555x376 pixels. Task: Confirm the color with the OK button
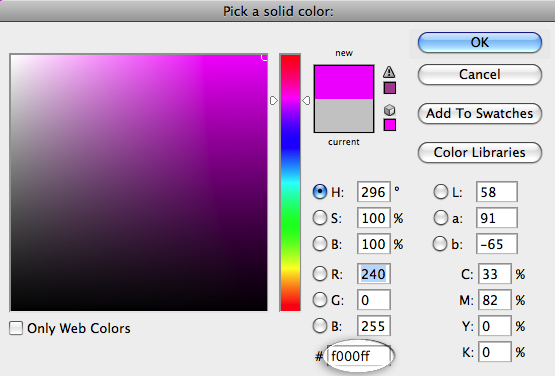coord(480,42)
